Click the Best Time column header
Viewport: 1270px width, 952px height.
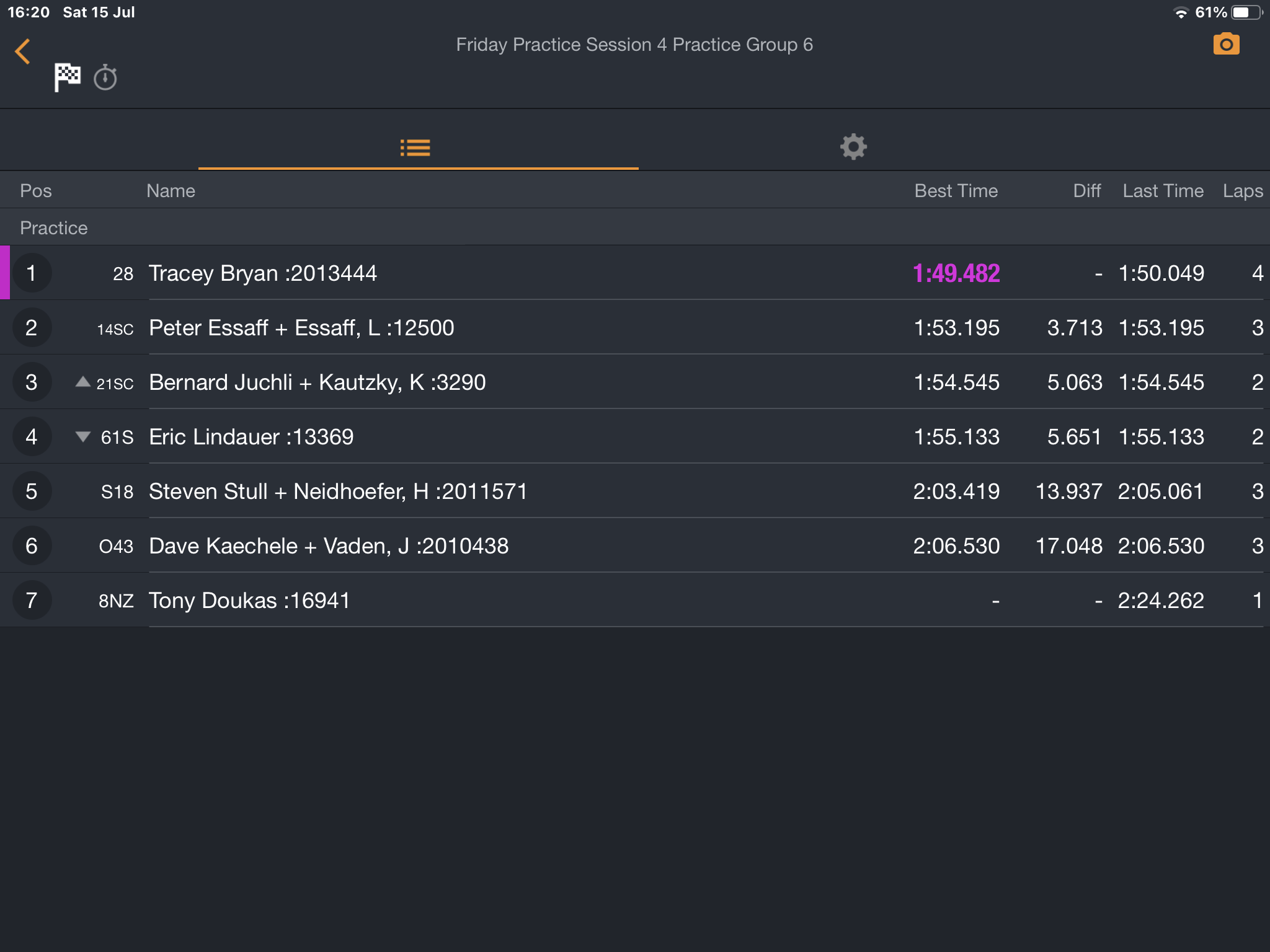click(x=956, y=191)
